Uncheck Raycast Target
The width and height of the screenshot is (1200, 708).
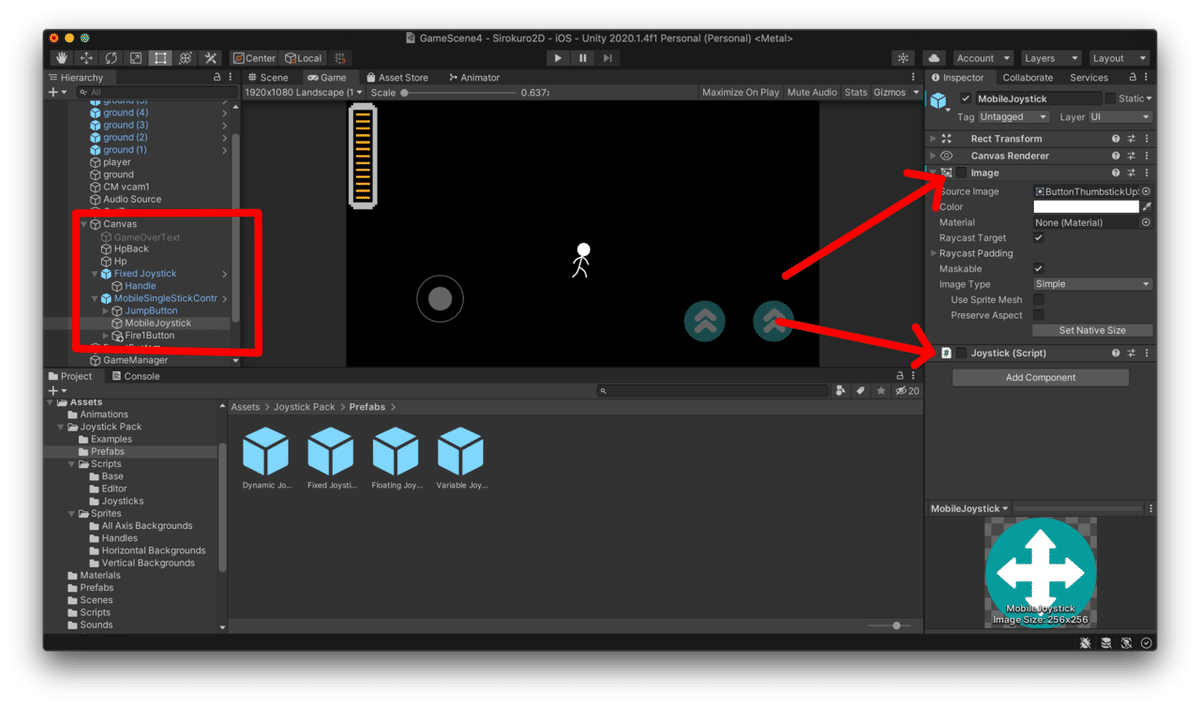[x=1038, y=238]
